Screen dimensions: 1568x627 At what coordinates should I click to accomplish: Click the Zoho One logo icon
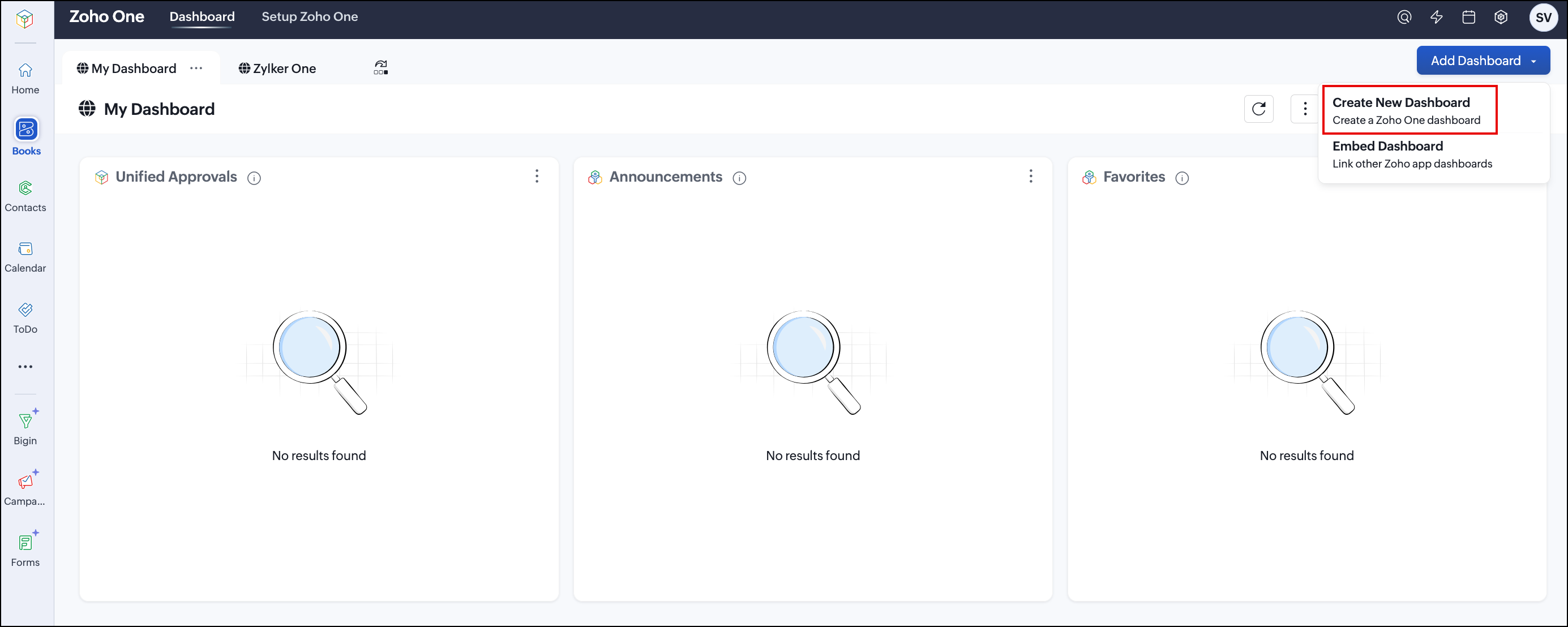(x=25, y=19)
